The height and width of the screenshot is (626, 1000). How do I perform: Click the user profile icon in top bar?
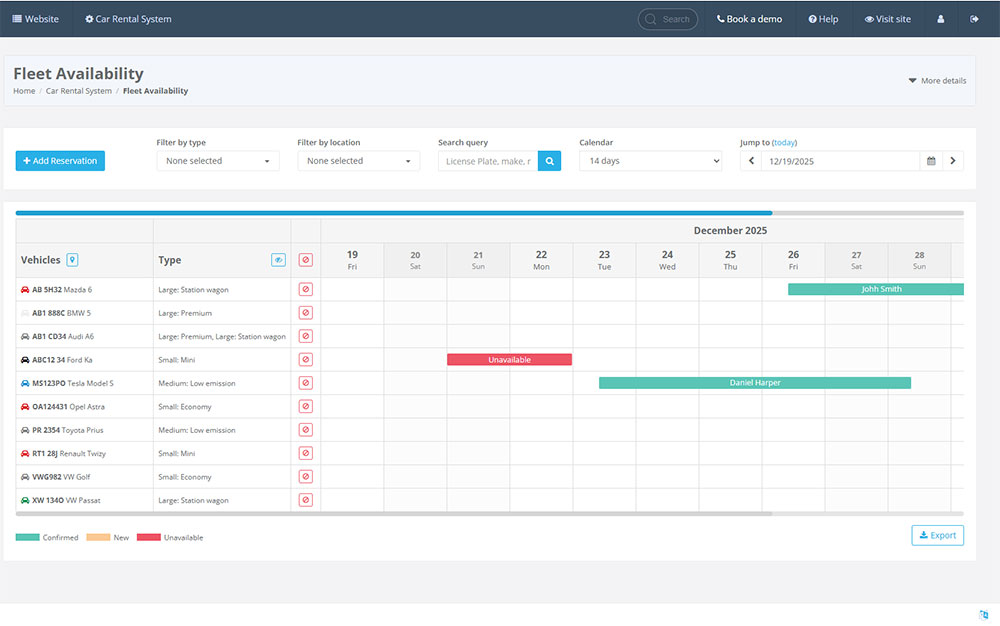point(941,19)
